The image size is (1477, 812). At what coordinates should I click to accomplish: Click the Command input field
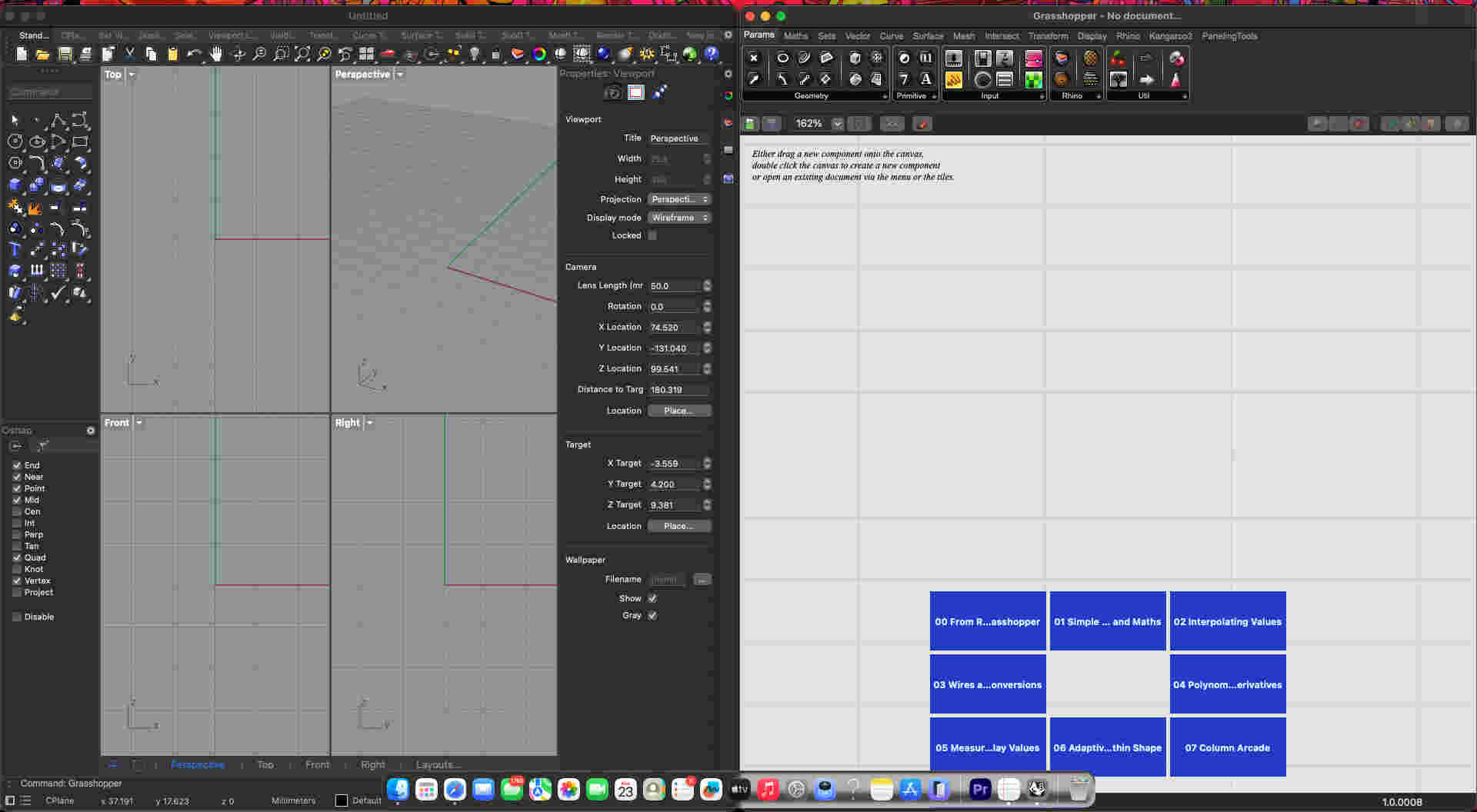pyautogui.click(x=51, y=92)
